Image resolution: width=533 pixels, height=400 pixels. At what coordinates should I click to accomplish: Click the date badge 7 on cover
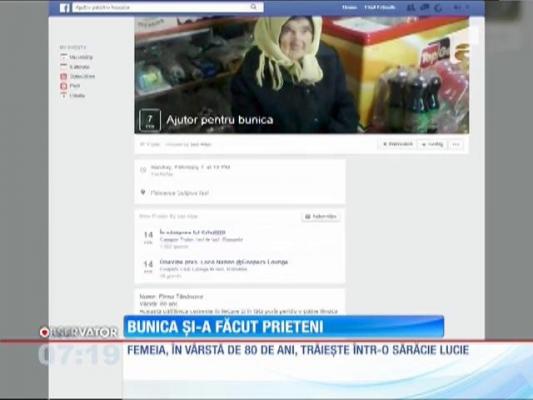point(150,120)
